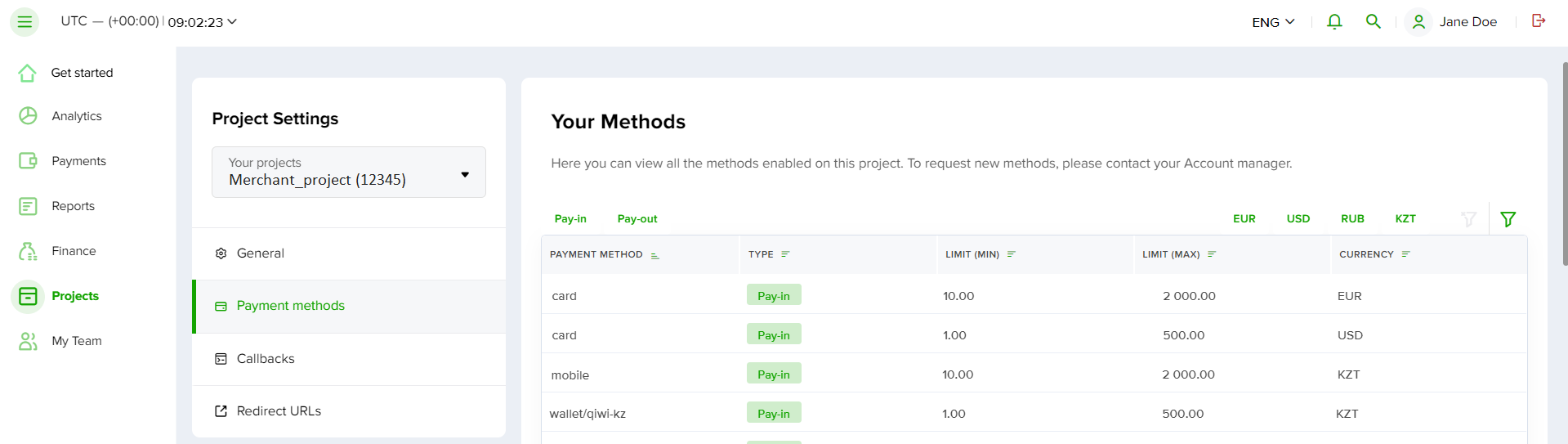
Task: Toggle the Pay-out filter
Action: (637, 219)
